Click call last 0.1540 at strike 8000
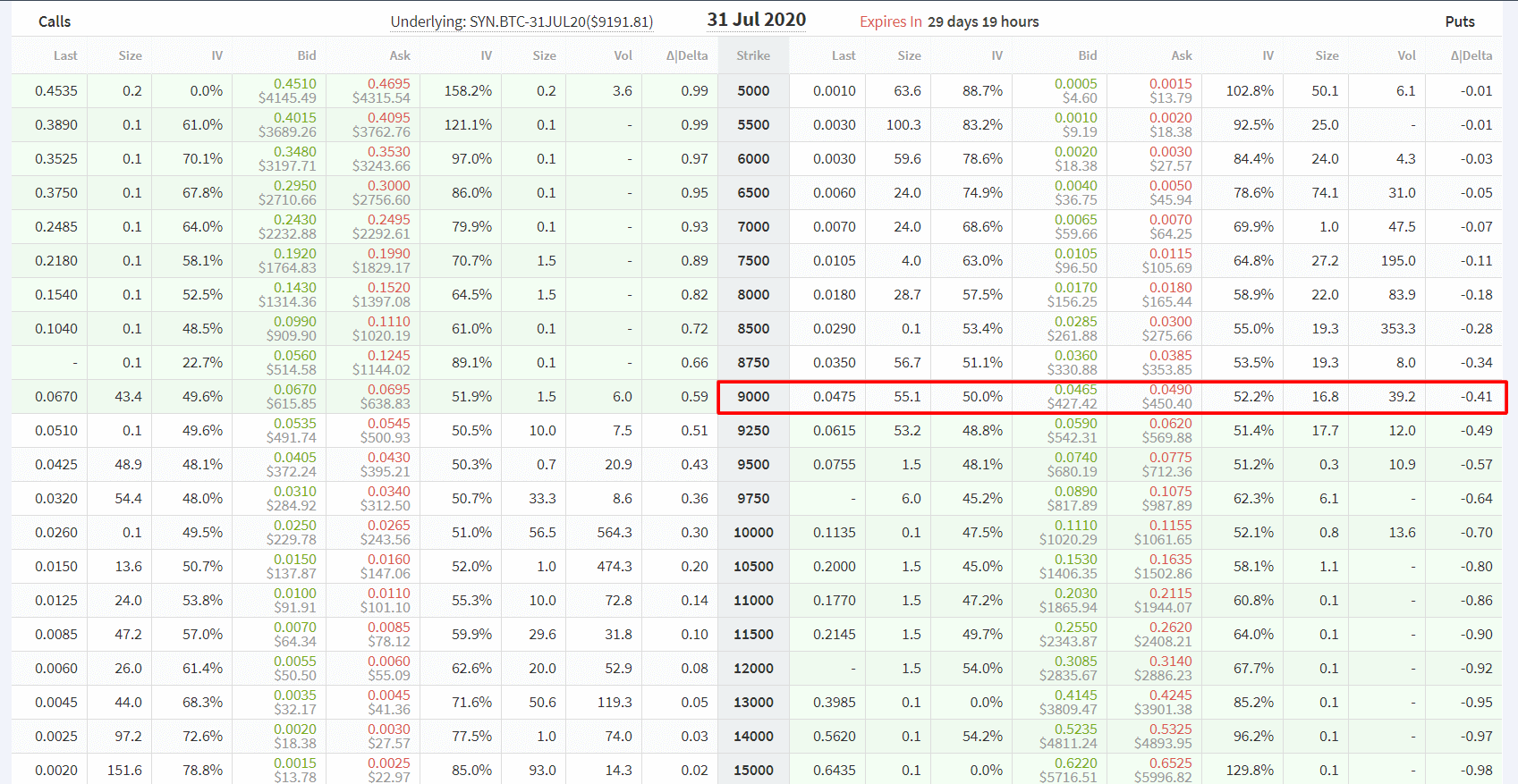This screenshot has height=784, width=1518. coord(56,295)
